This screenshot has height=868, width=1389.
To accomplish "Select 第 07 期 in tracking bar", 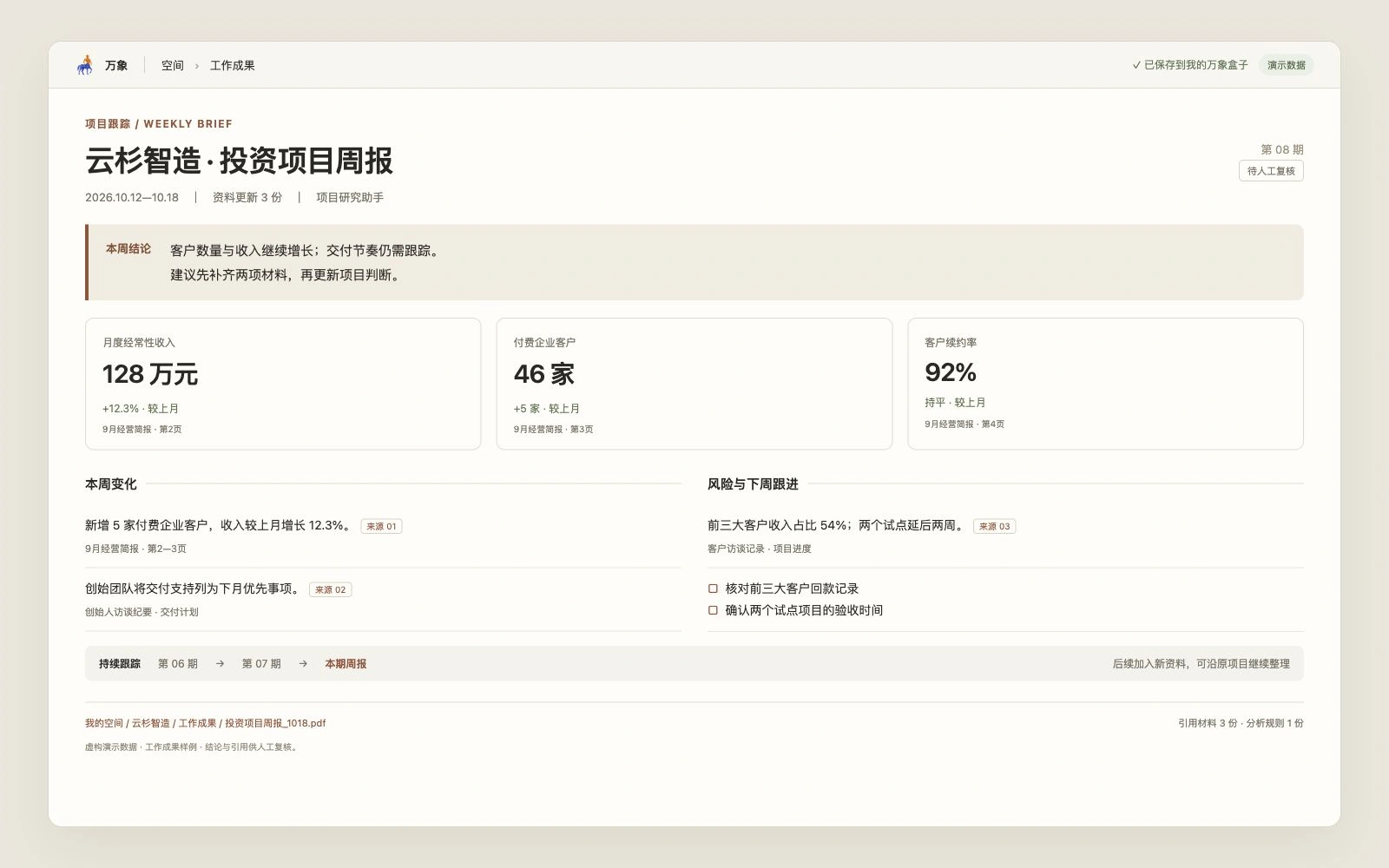I will coord(261,664).
